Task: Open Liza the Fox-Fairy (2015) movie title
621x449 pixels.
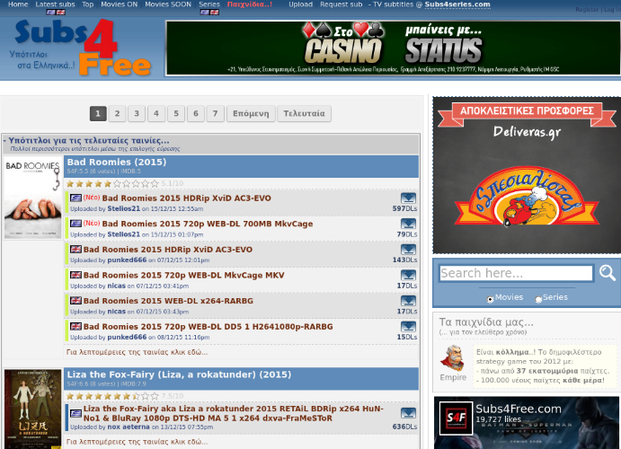Action: (179, 375)
